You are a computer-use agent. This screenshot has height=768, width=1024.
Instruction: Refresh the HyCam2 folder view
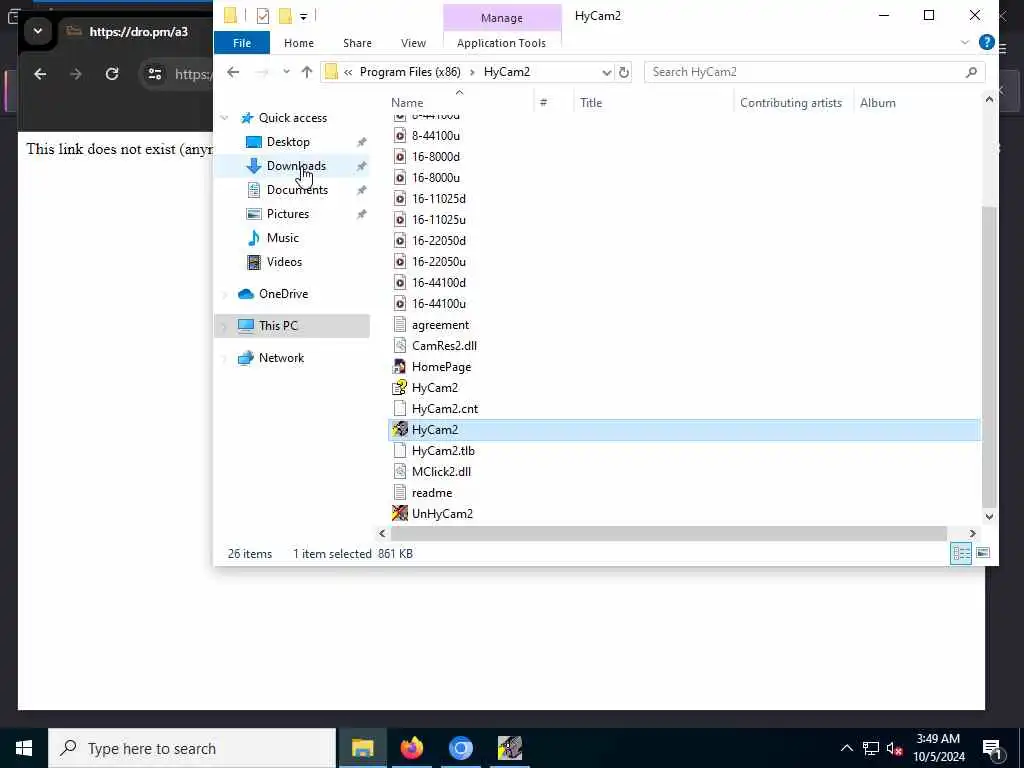(624, 72)
